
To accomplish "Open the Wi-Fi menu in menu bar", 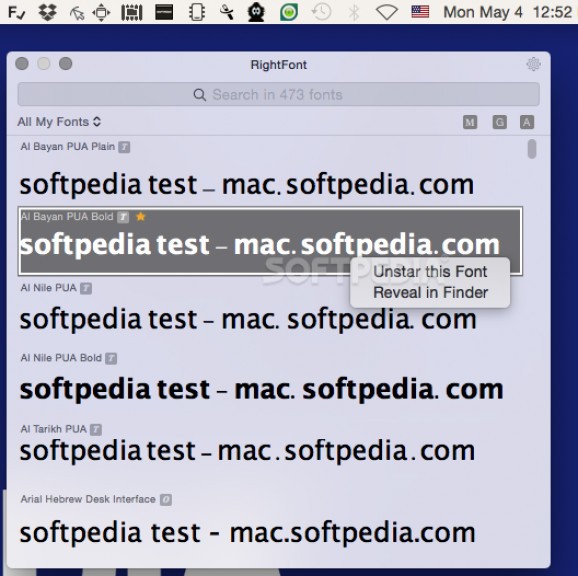I will pyautogui.click(x=386, y=13).
